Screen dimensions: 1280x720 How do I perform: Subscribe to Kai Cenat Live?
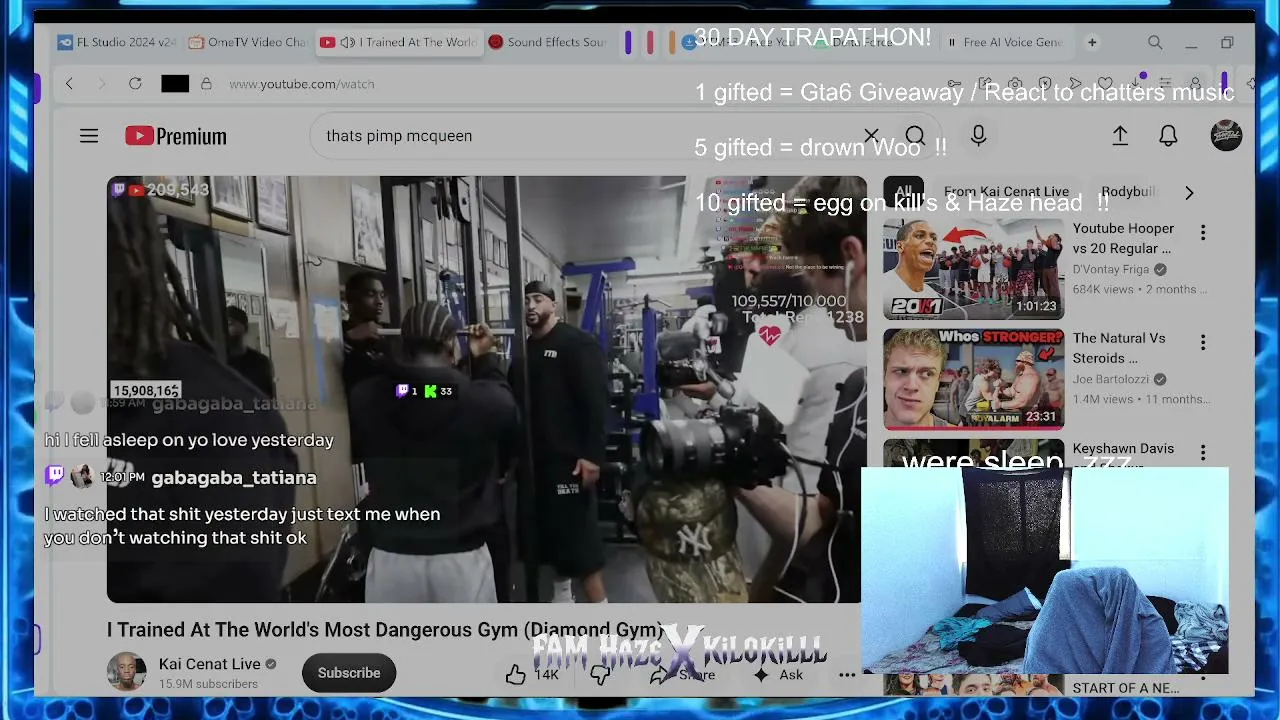point(349,673)
